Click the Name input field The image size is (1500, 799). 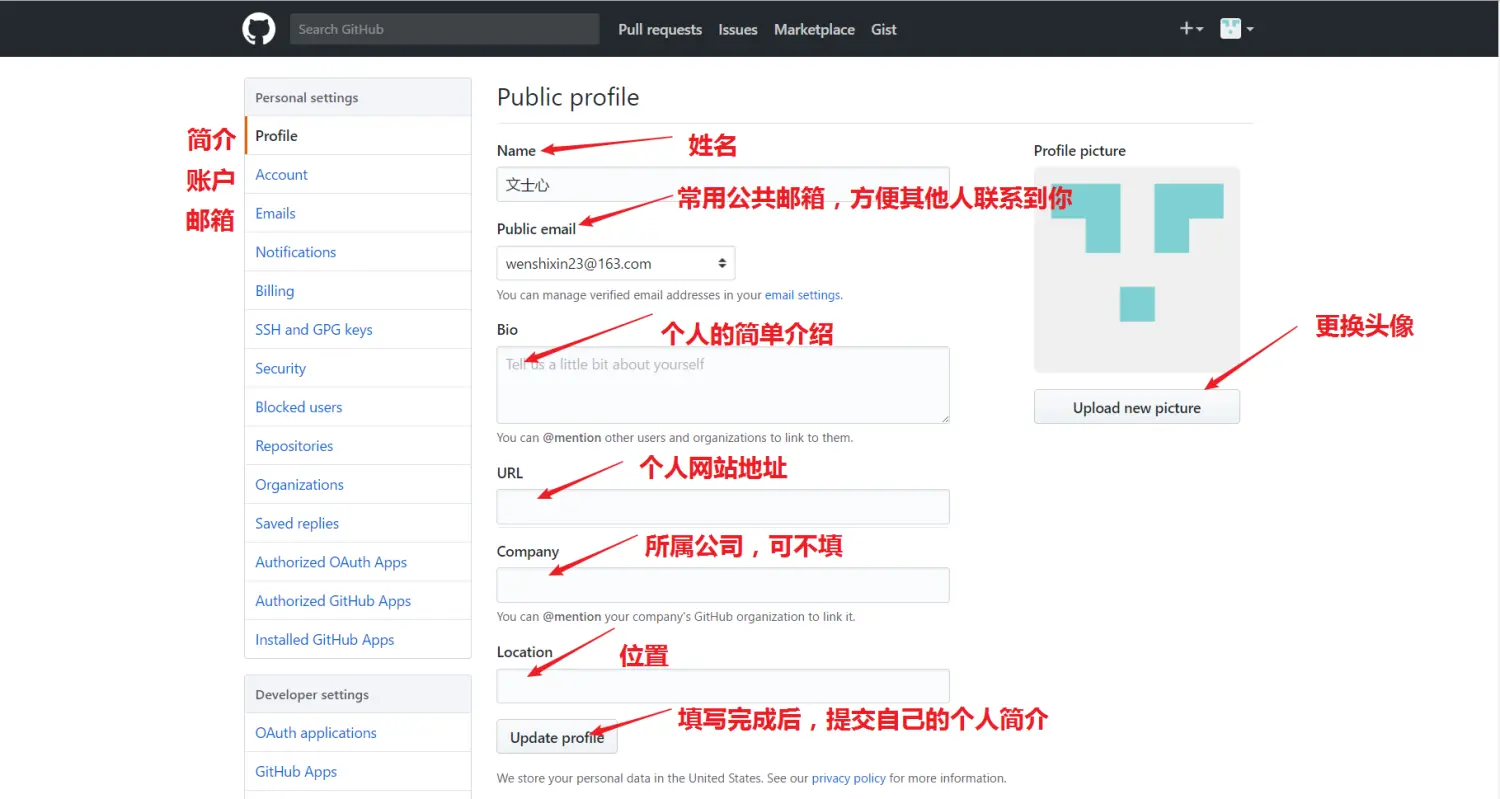[723, 185]
